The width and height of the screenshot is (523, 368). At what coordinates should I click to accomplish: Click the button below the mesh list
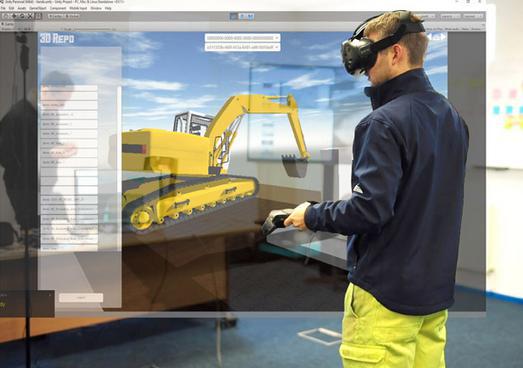tap(81, 298)
